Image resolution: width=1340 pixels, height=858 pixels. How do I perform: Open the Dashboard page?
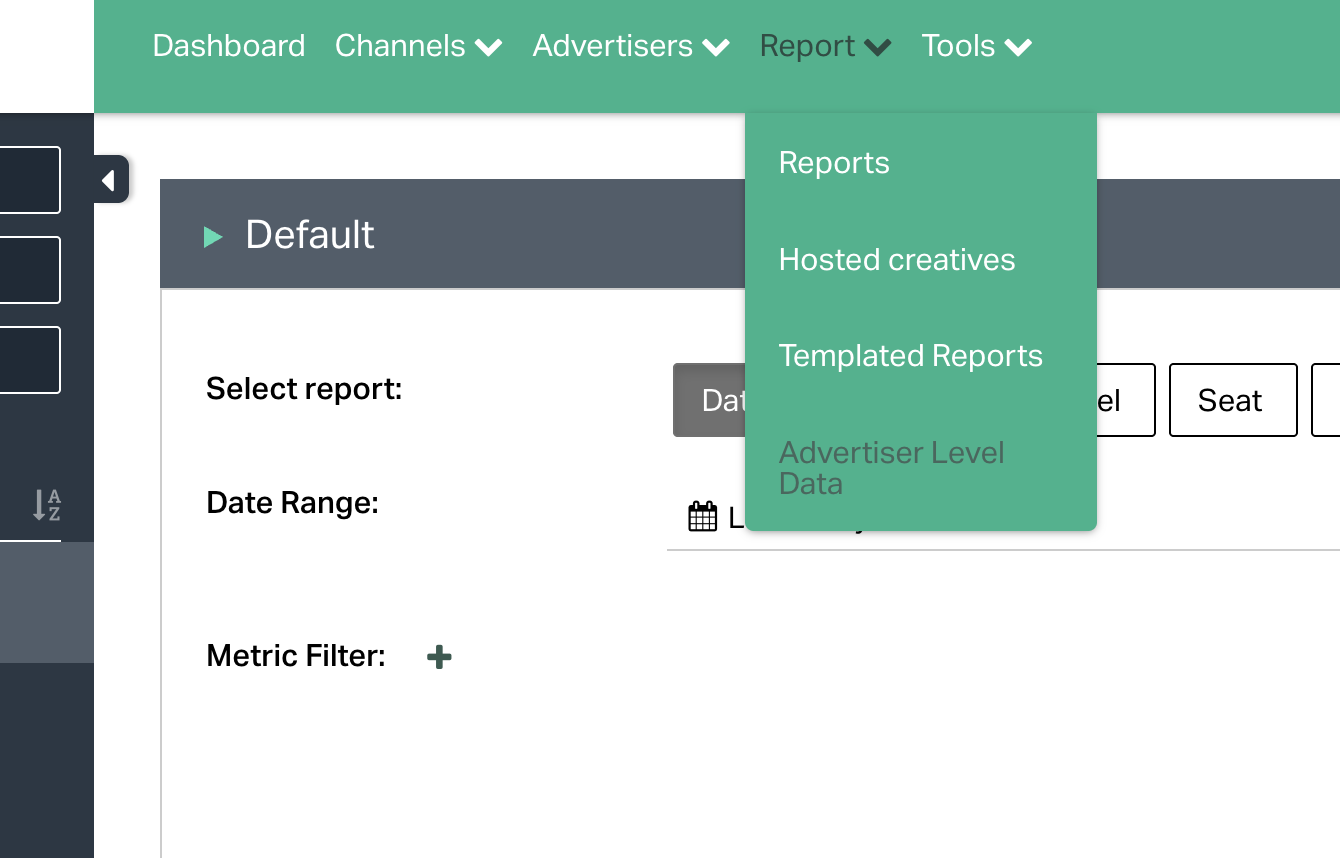click(x=229, y=46)
